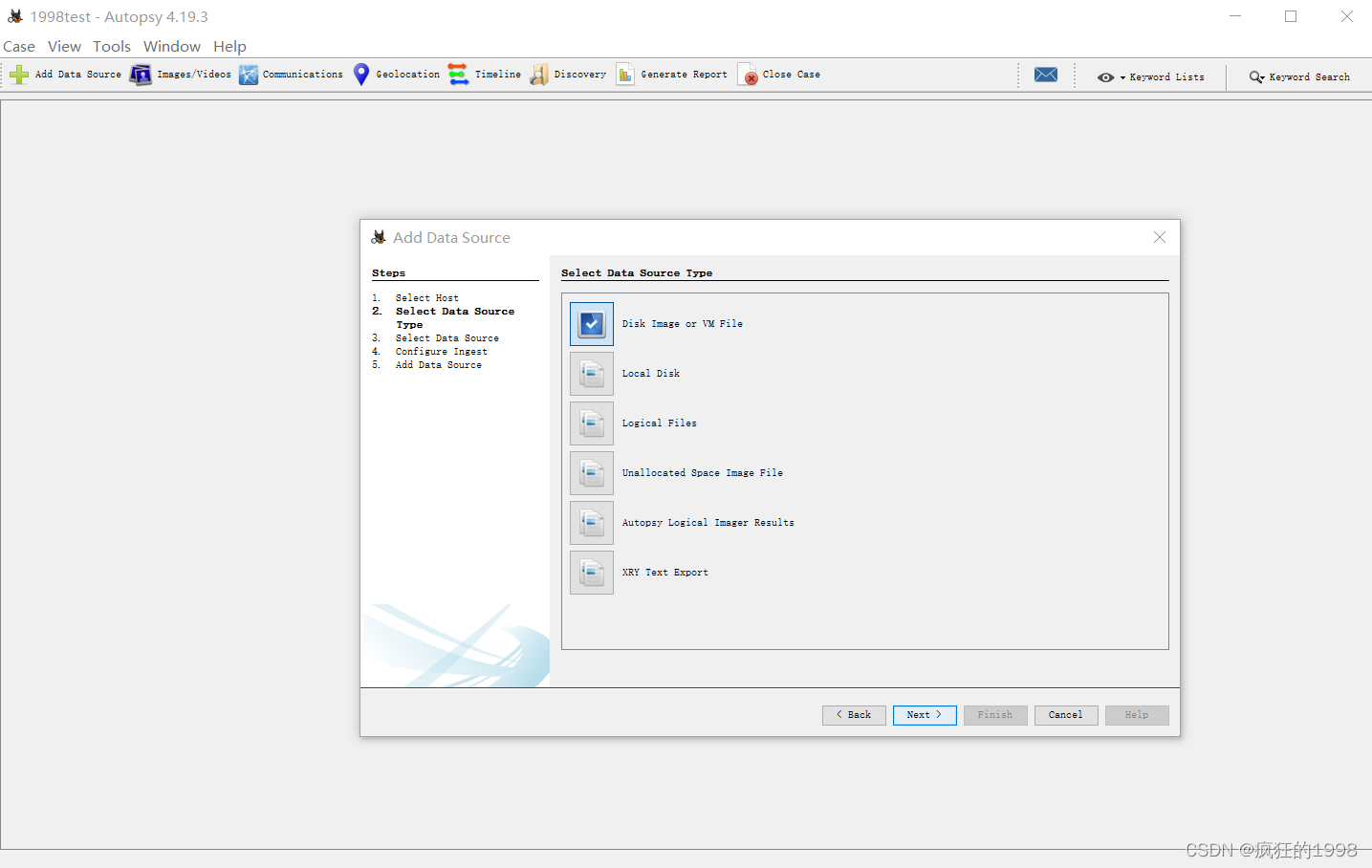The height and width of the screenshot is (868, 1372).
Task: Open the Help menu
Action: tap(229, 46)
